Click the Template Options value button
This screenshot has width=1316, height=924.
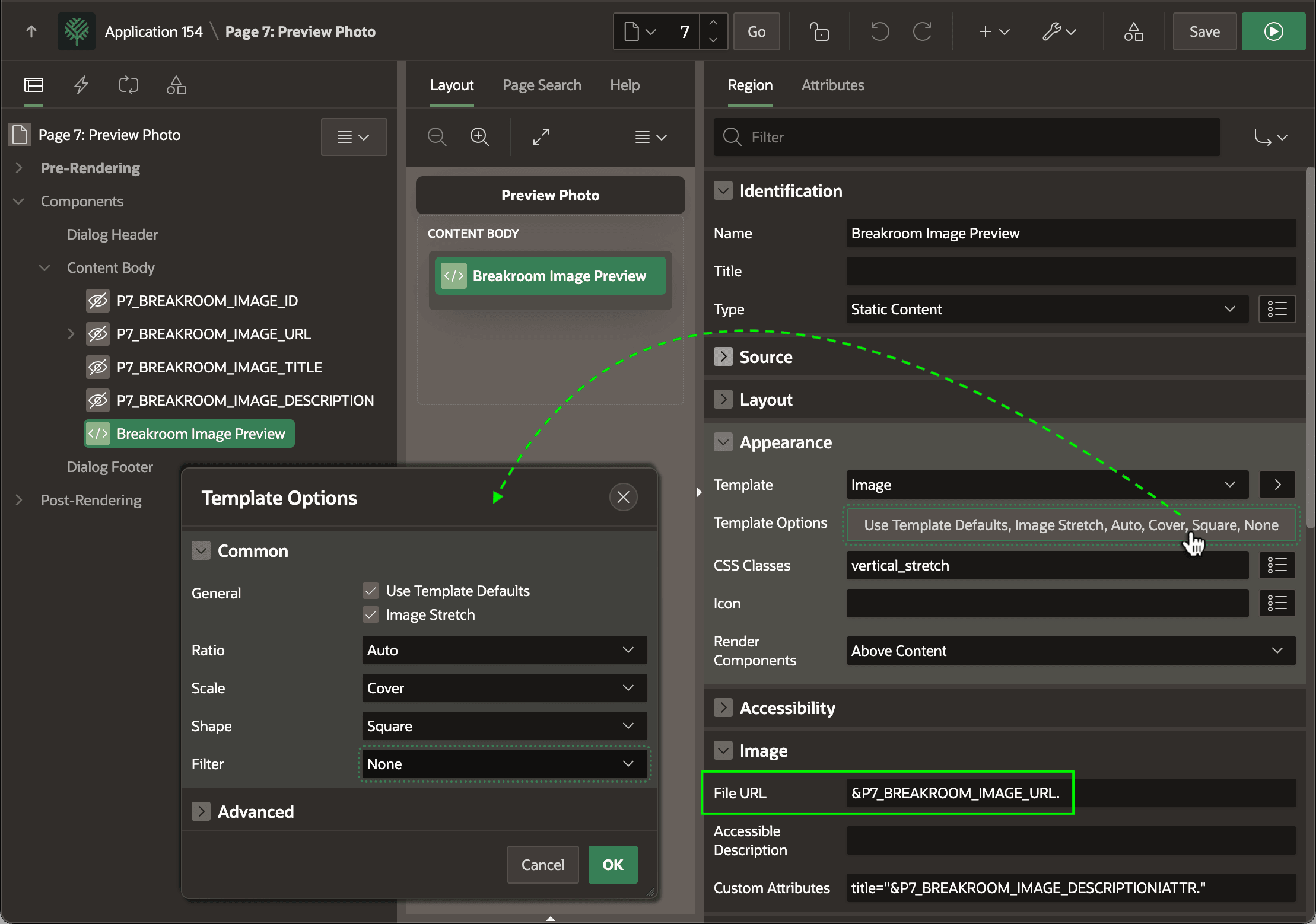point(1071,525)
